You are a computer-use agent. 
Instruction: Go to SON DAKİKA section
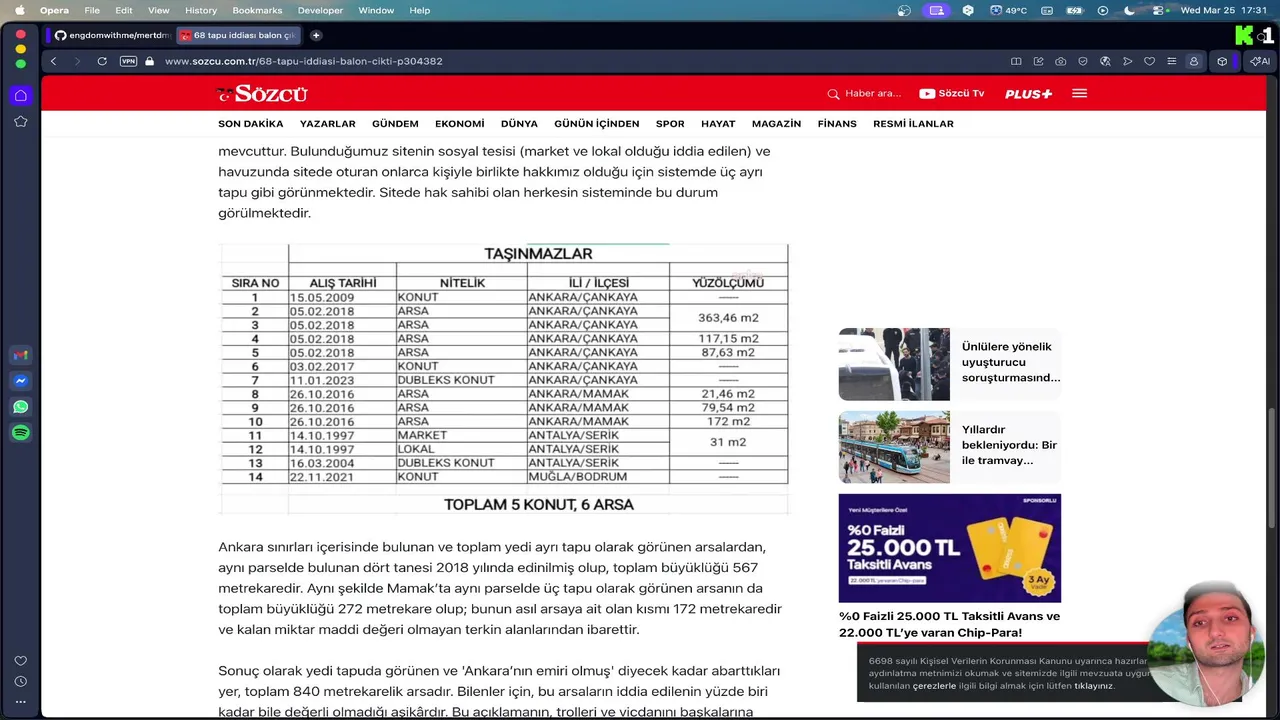pyautogui.click(x=251, y=124)
